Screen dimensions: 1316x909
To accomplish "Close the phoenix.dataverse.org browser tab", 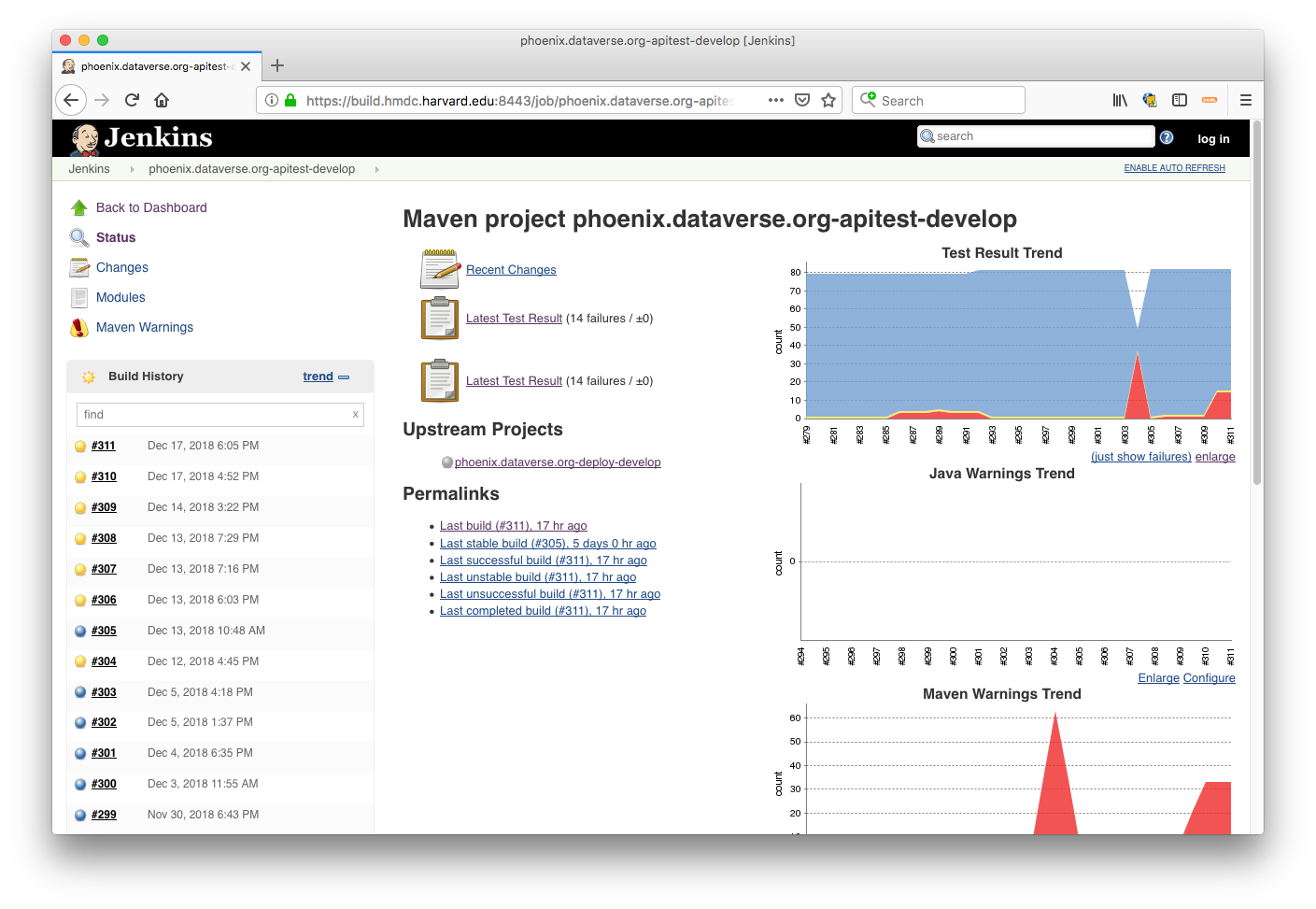I will pos(246,66).
